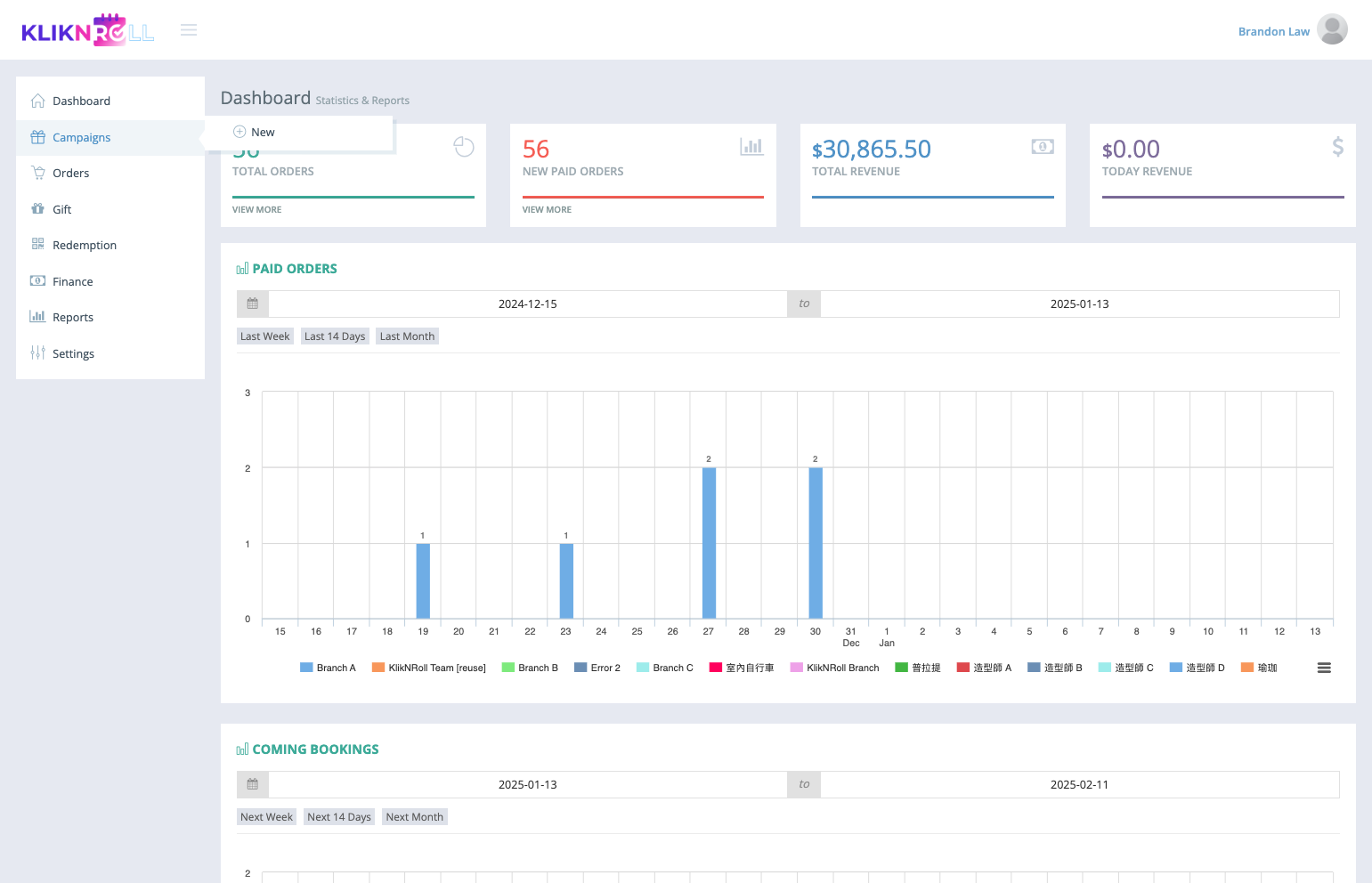Click the Finance money icon
Image resolution: width=1372 pixels, height=883 pixels.
(37, 280)
